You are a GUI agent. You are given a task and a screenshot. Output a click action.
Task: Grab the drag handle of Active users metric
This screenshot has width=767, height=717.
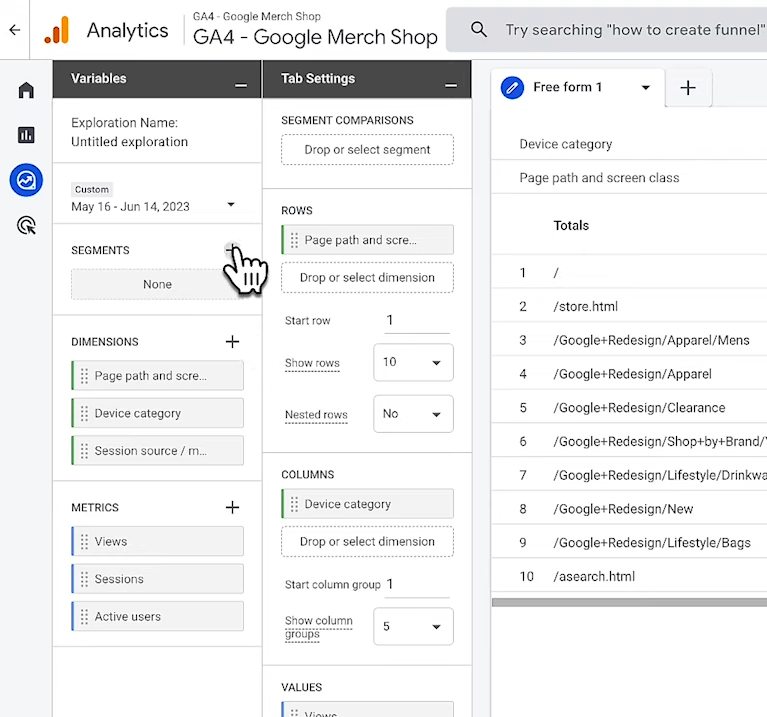pyautogui.click(x=84, y=617)
